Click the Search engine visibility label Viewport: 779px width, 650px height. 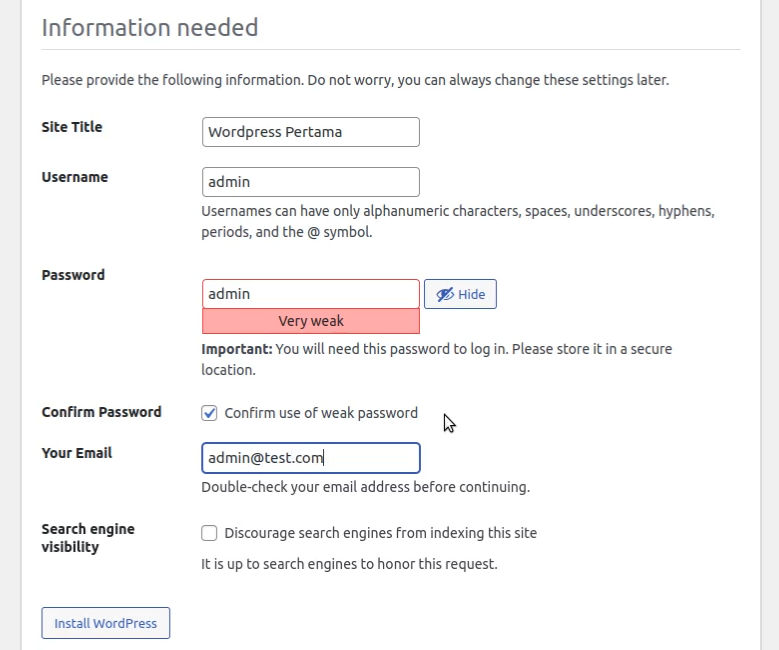tap(88, 538)
